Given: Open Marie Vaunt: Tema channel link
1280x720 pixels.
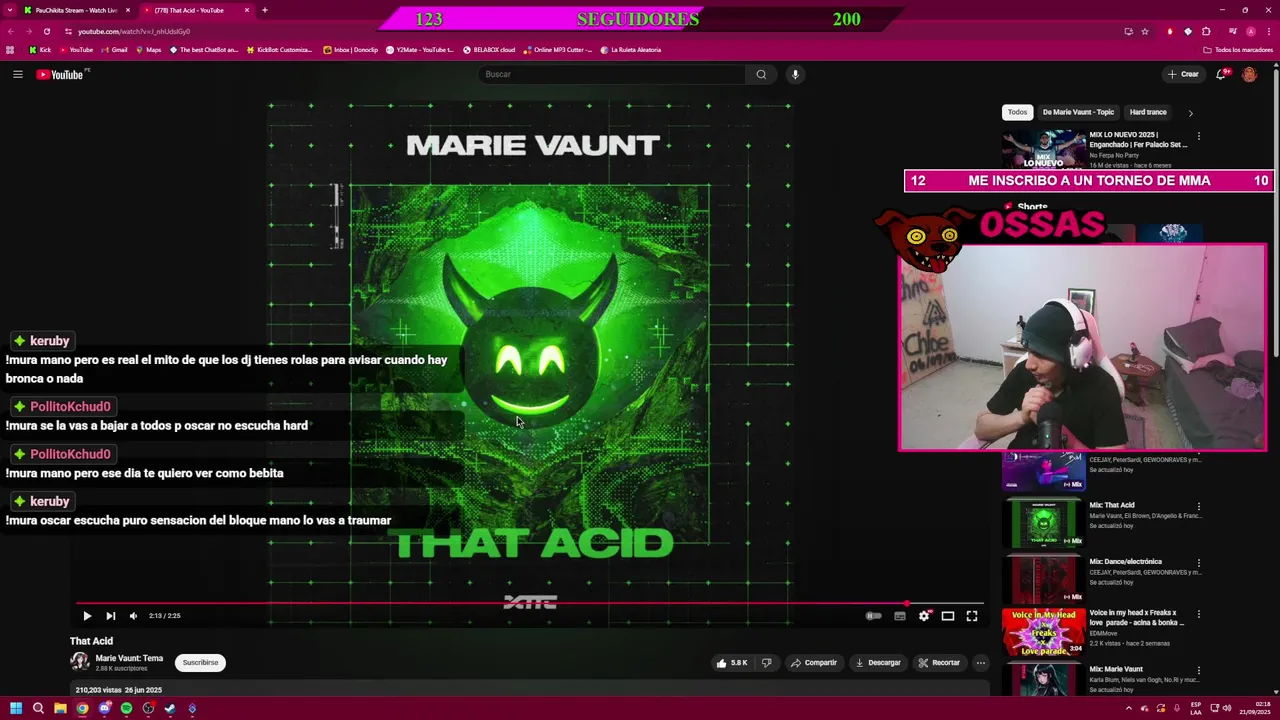Looking at the screenshot, I should (x=129, y=658).
